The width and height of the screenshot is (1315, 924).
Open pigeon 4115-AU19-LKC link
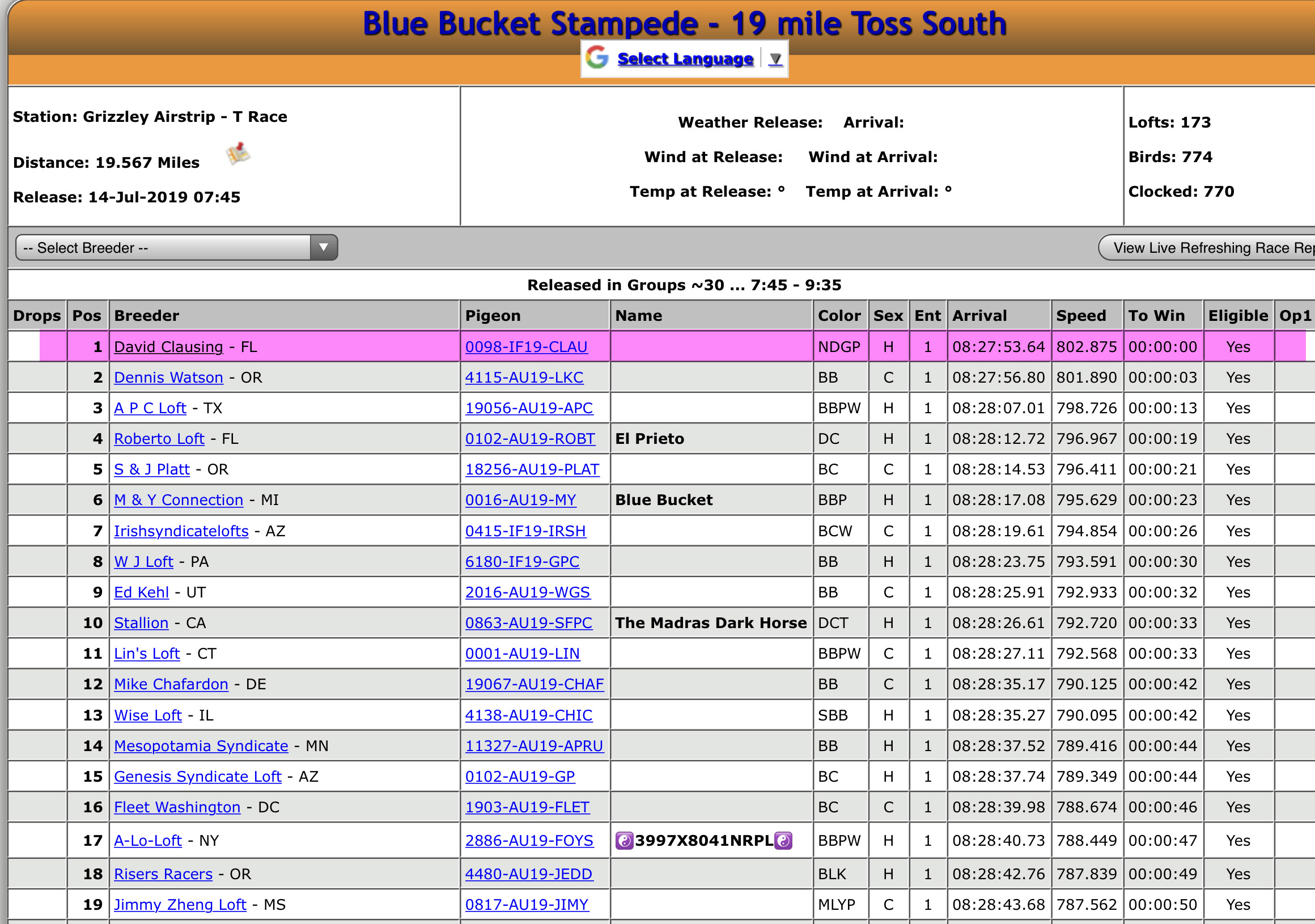click(x=524, y=378)
